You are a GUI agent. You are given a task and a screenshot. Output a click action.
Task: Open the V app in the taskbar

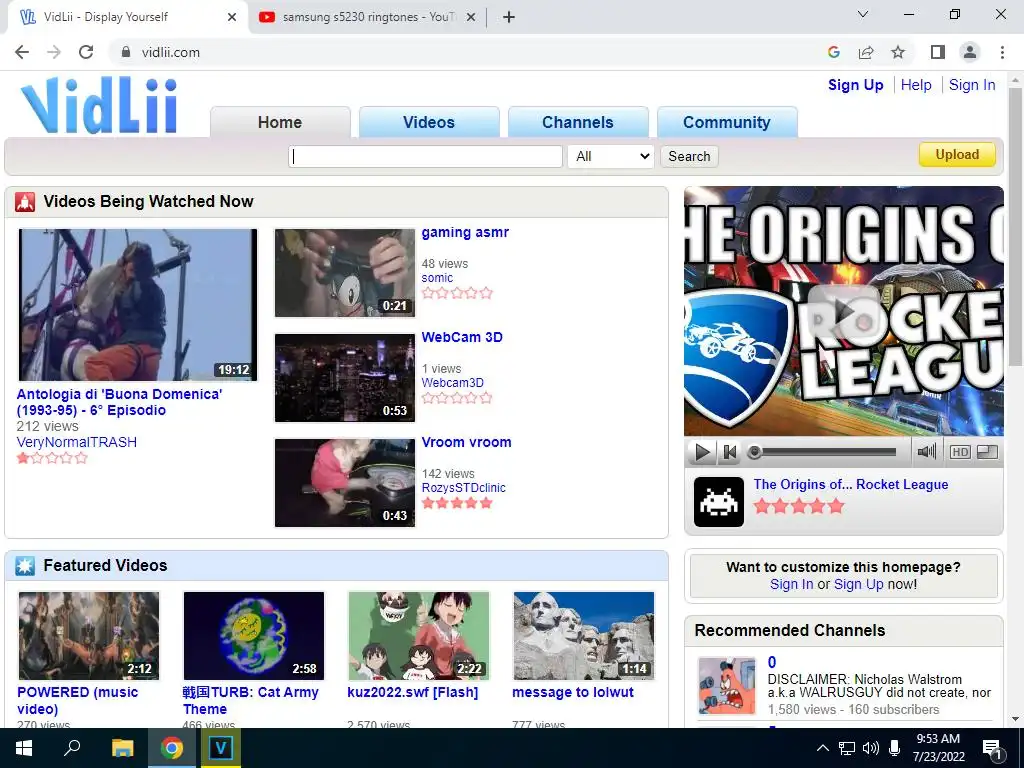221,748
